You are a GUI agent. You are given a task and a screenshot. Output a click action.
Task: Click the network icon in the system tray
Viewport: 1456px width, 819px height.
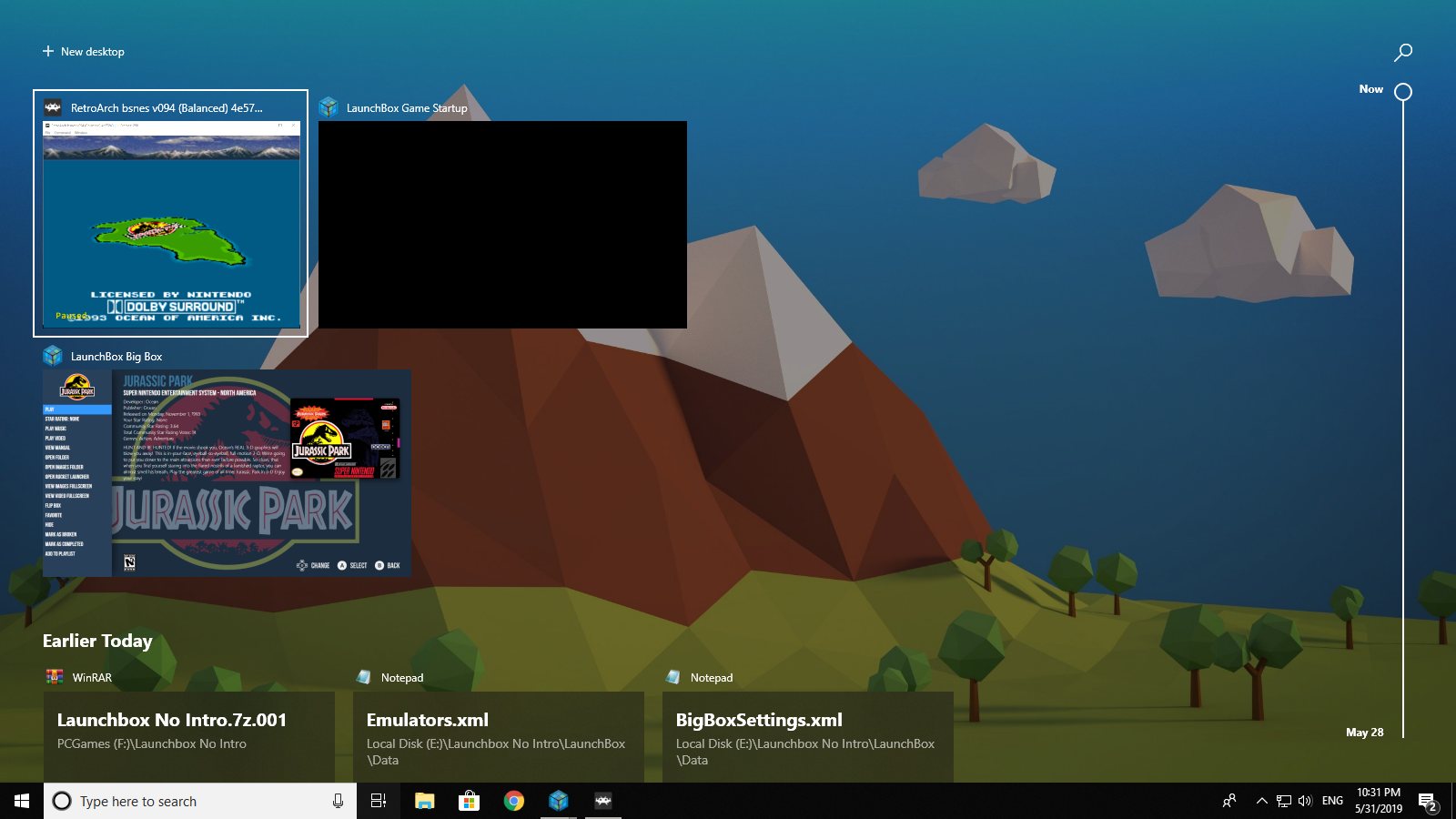(x=1284, y=801)
